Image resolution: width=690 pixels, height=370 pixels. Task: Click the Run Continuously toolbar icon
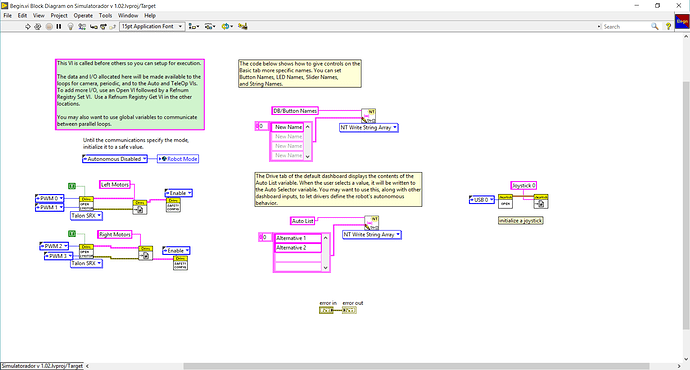point(37,26)
